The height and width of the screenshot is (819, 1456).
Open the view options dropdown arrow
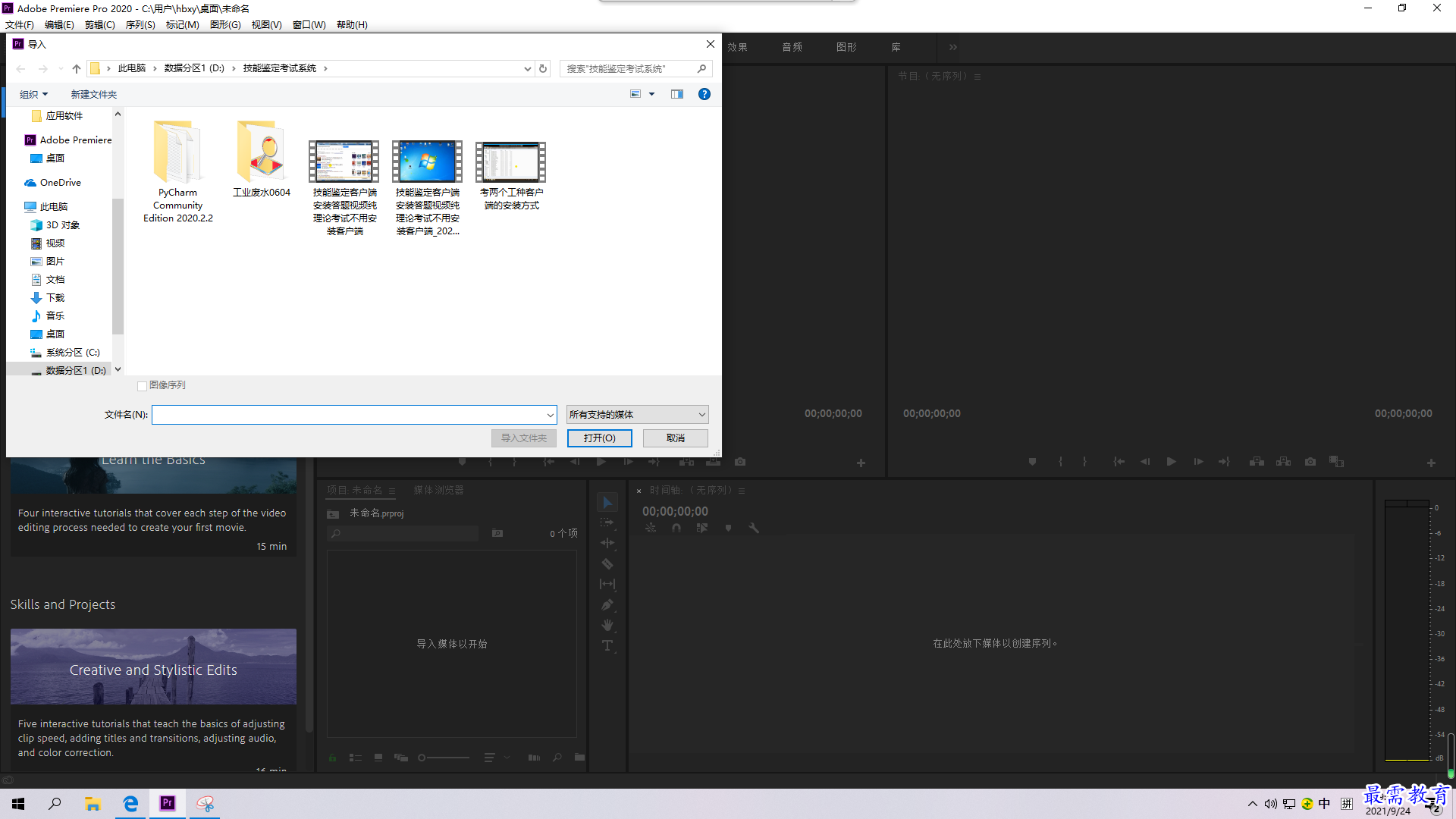652,94
